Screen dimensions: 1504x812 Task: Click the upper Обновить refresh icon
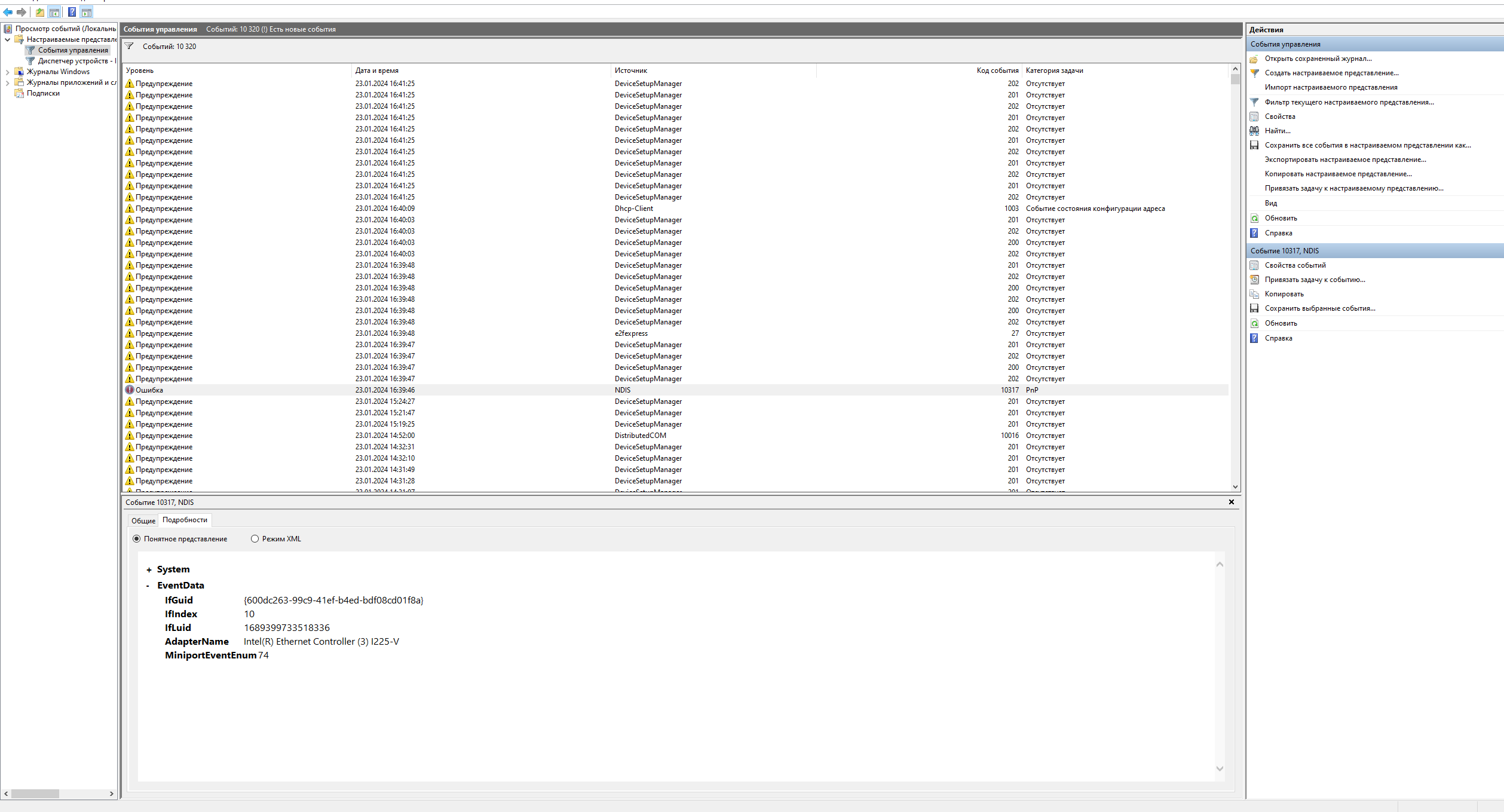[1254, 218]
